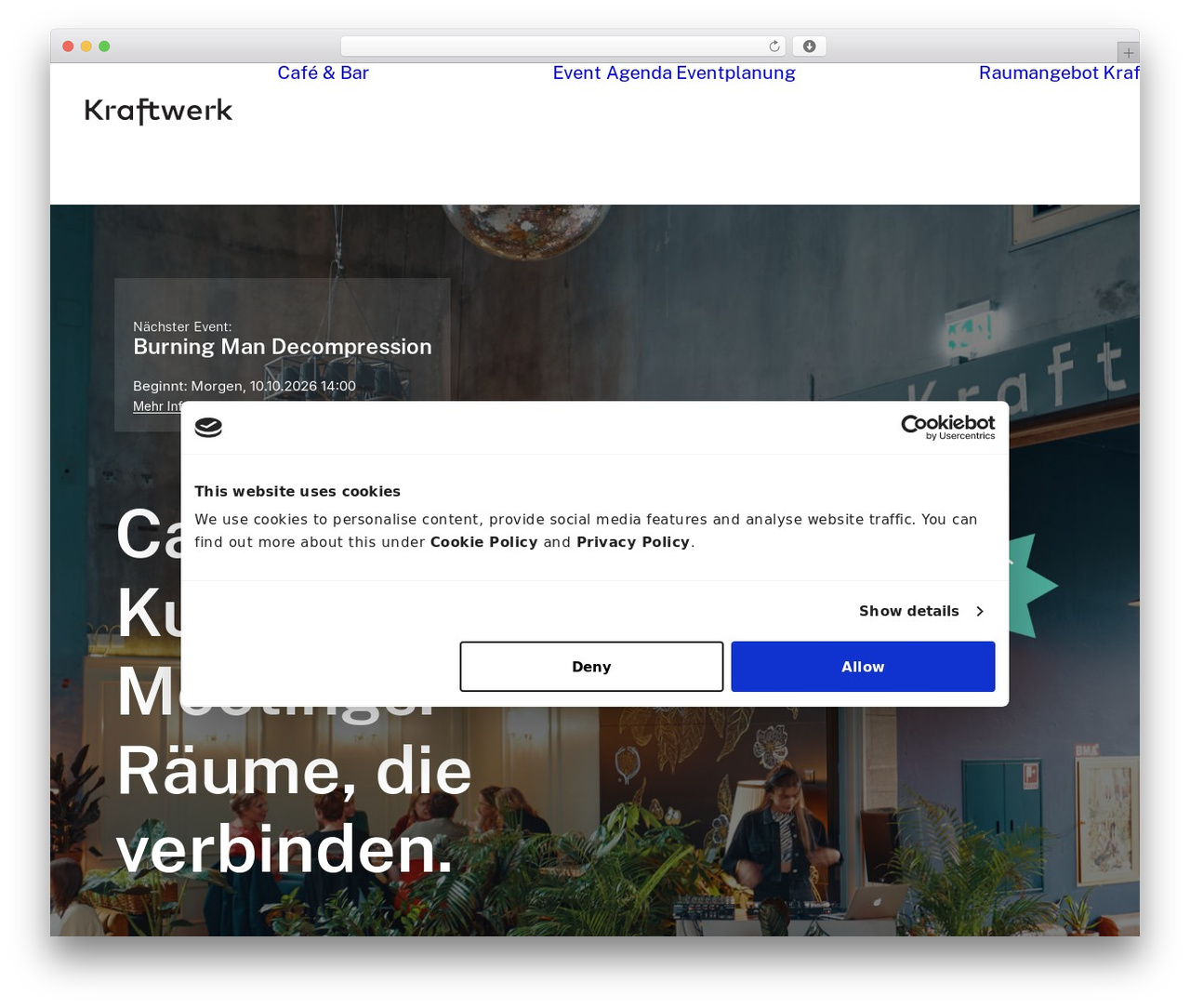
Task: Allow cookies in the consent dialog
Action: (863, 667)
